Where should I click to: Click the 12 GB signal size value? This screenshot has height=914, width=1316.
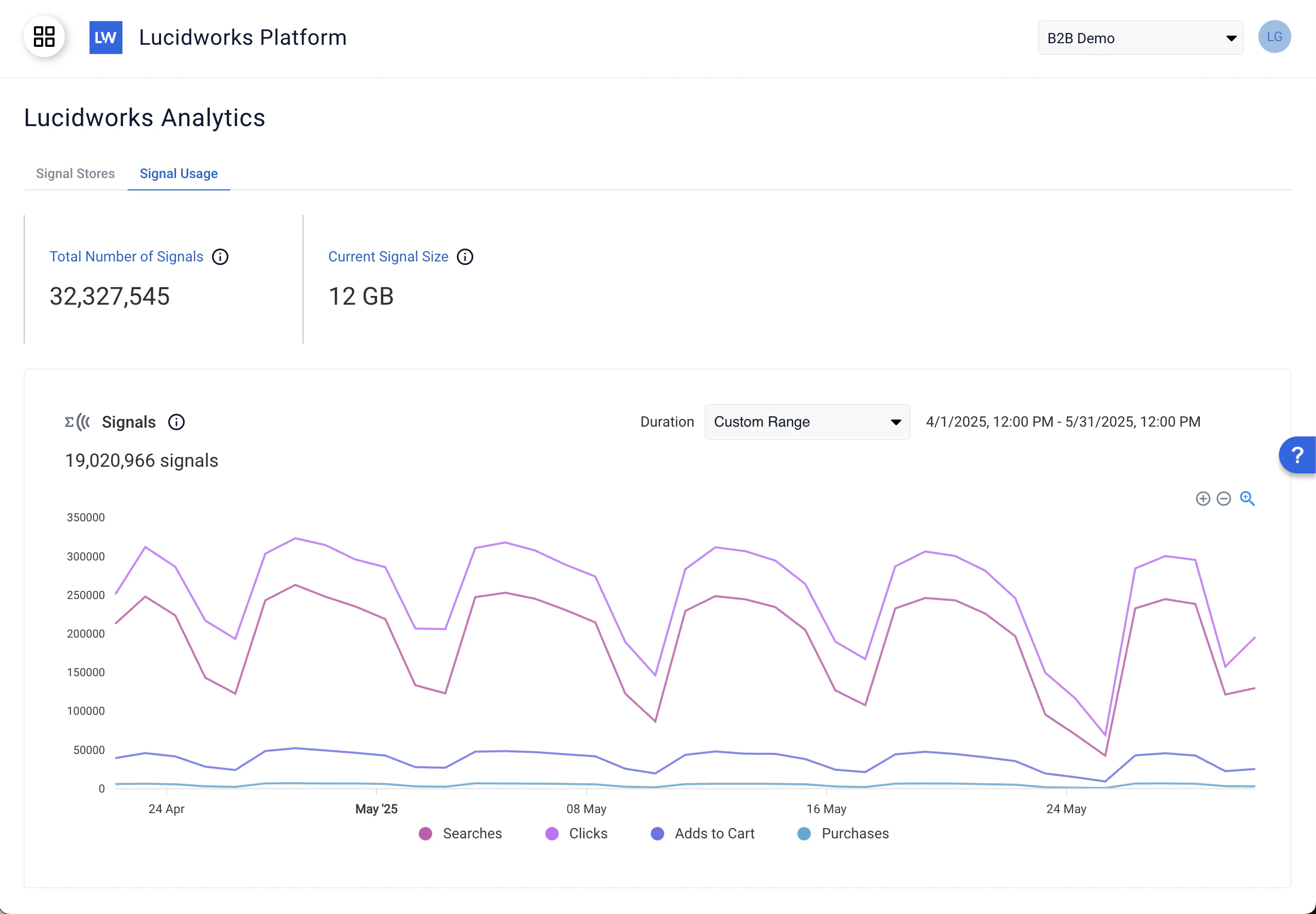[x=361, y=296]
